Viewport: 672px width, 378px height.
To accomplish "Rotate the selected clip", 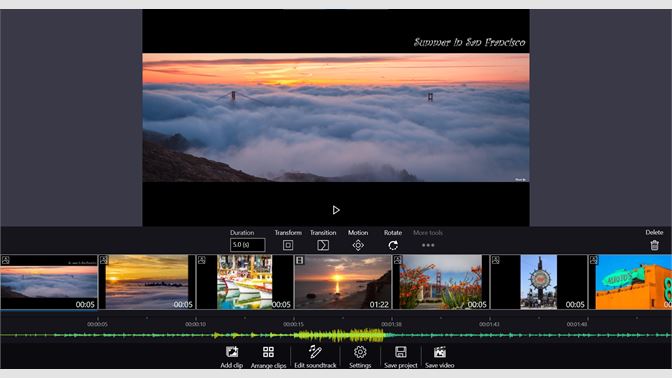I will tap(393, 245).
